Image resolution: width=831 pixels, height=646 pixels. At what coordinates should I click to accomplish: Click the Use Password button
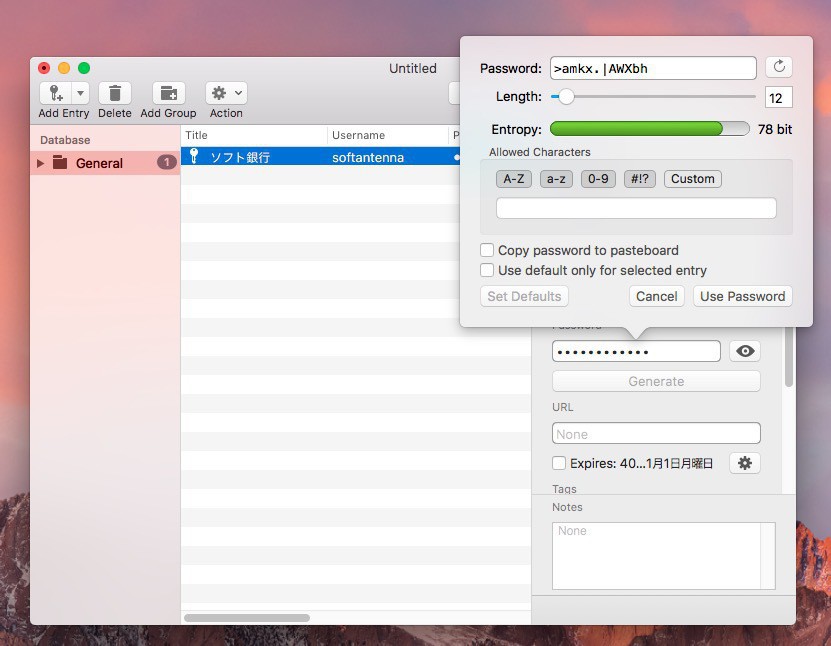click(x=742, y=296)
